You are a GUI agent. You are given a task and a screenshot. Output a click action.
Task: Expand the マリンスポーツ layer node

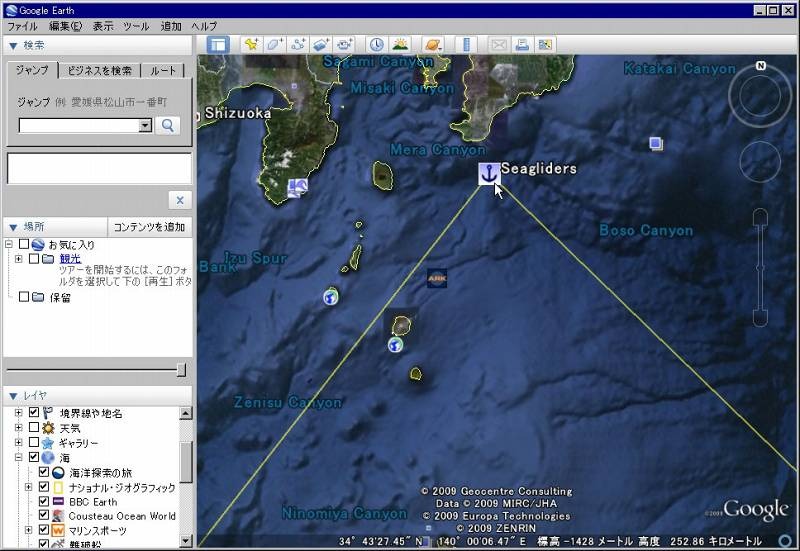(29, 530)
